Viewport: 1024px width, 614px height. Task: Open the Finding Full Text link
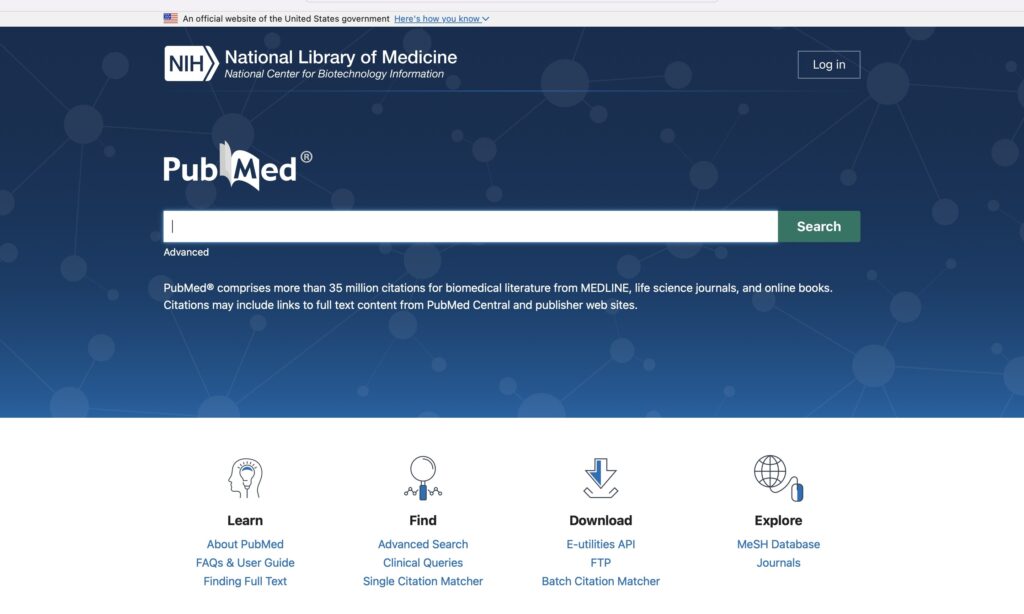(245, 581)
